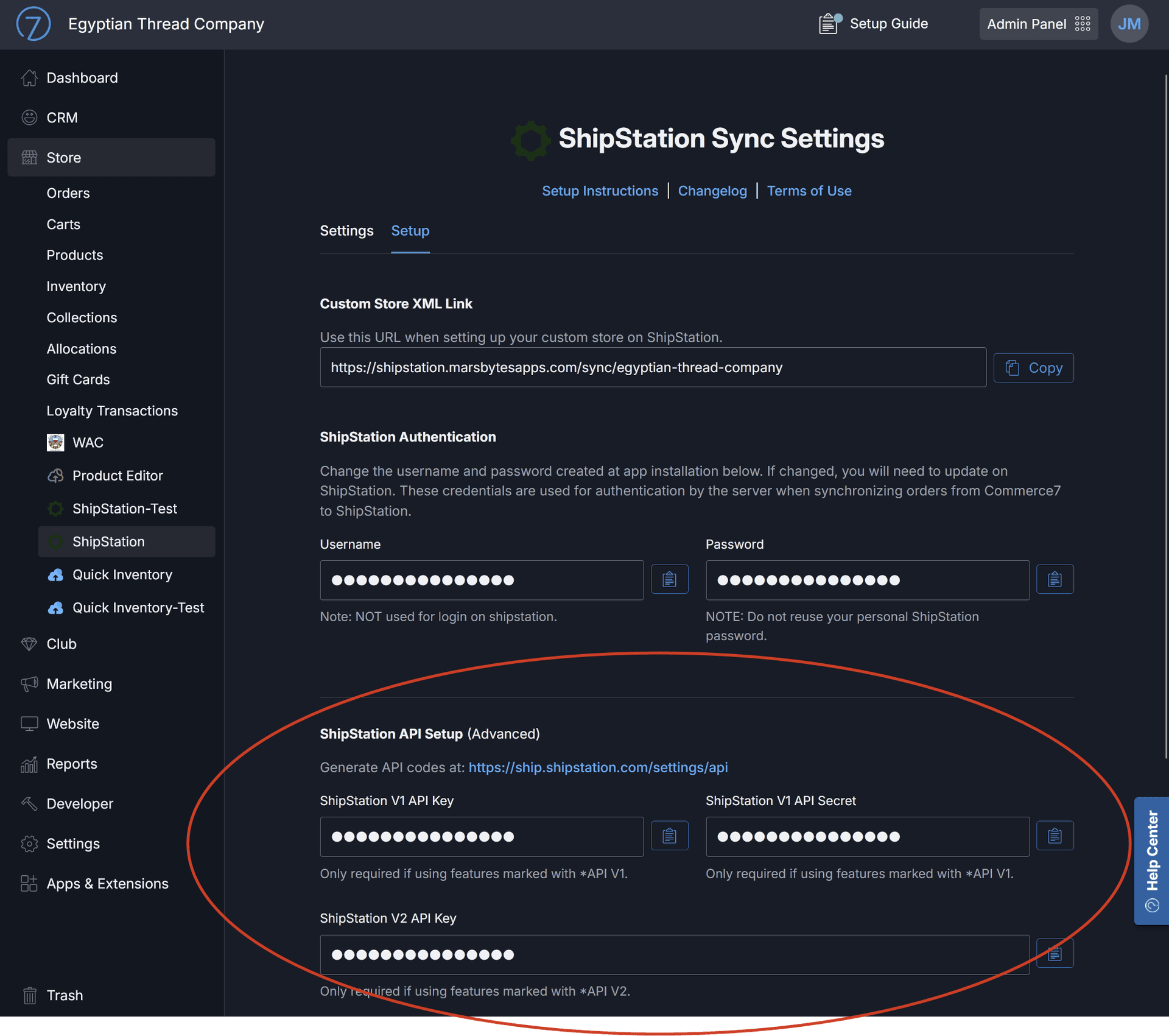Open the ShipStation API settings link
Screen dimensions: 1169x1036
[598, 767]
